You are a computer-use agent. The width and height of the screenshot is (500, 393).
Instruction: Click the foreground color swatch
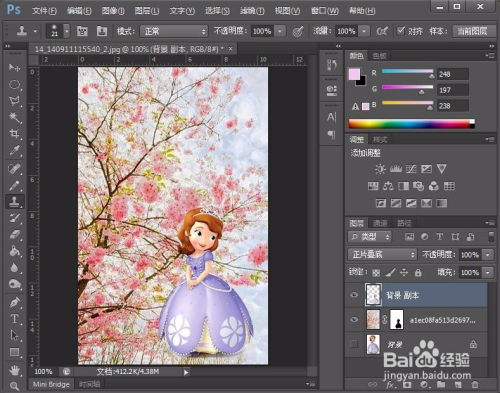click(x=354, y=74)
